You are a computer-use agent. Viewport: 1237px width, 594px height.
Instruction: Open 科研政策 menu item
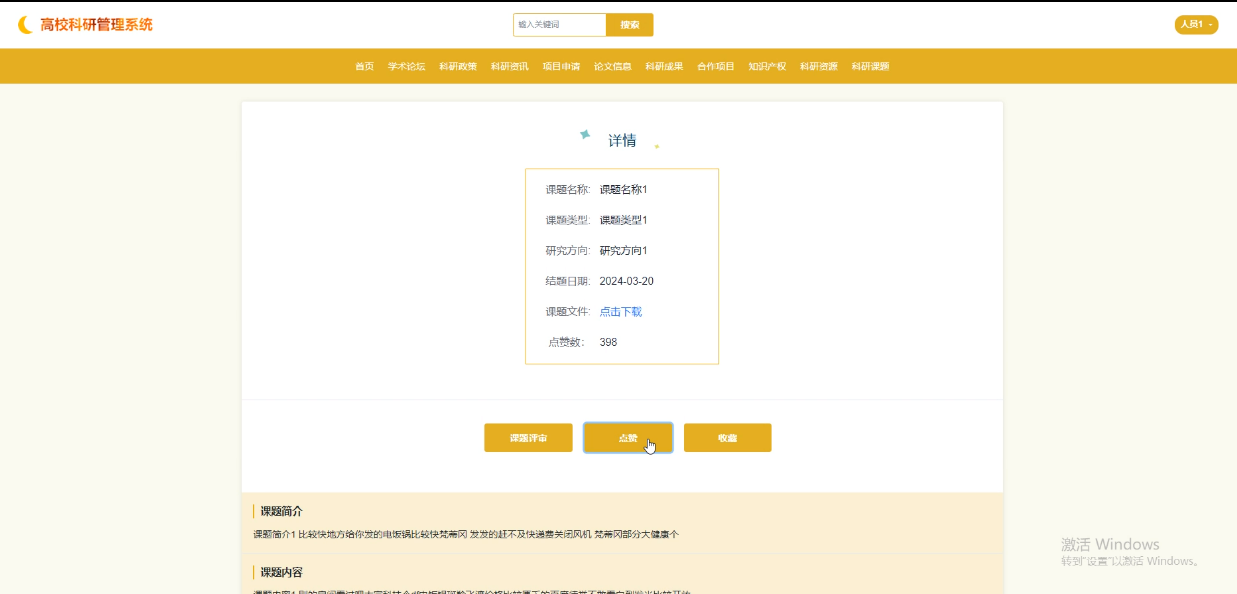point(458,66)
